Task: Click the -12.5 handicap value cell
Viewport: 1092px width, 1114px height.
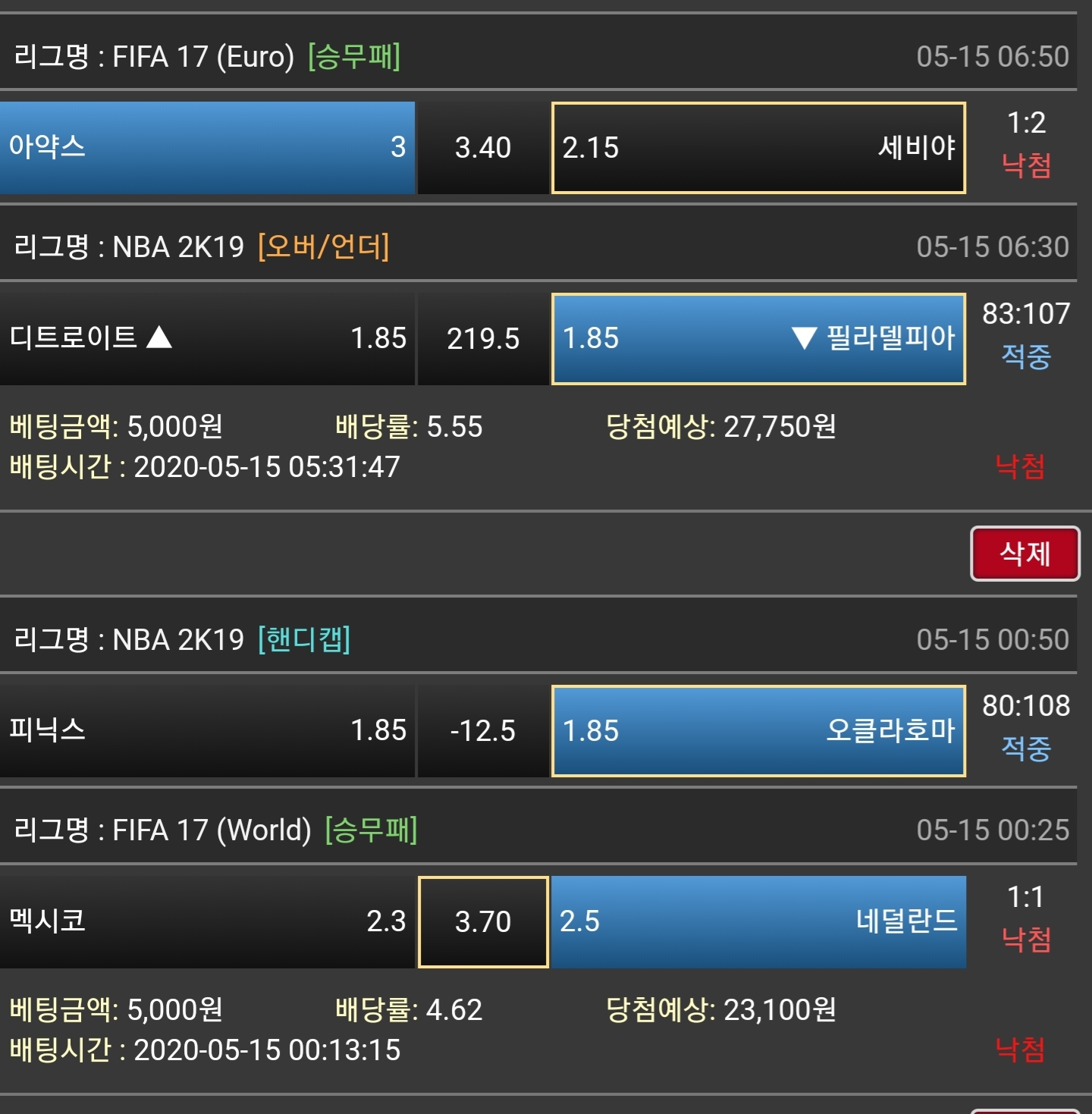Action: (x=483, y=731)
